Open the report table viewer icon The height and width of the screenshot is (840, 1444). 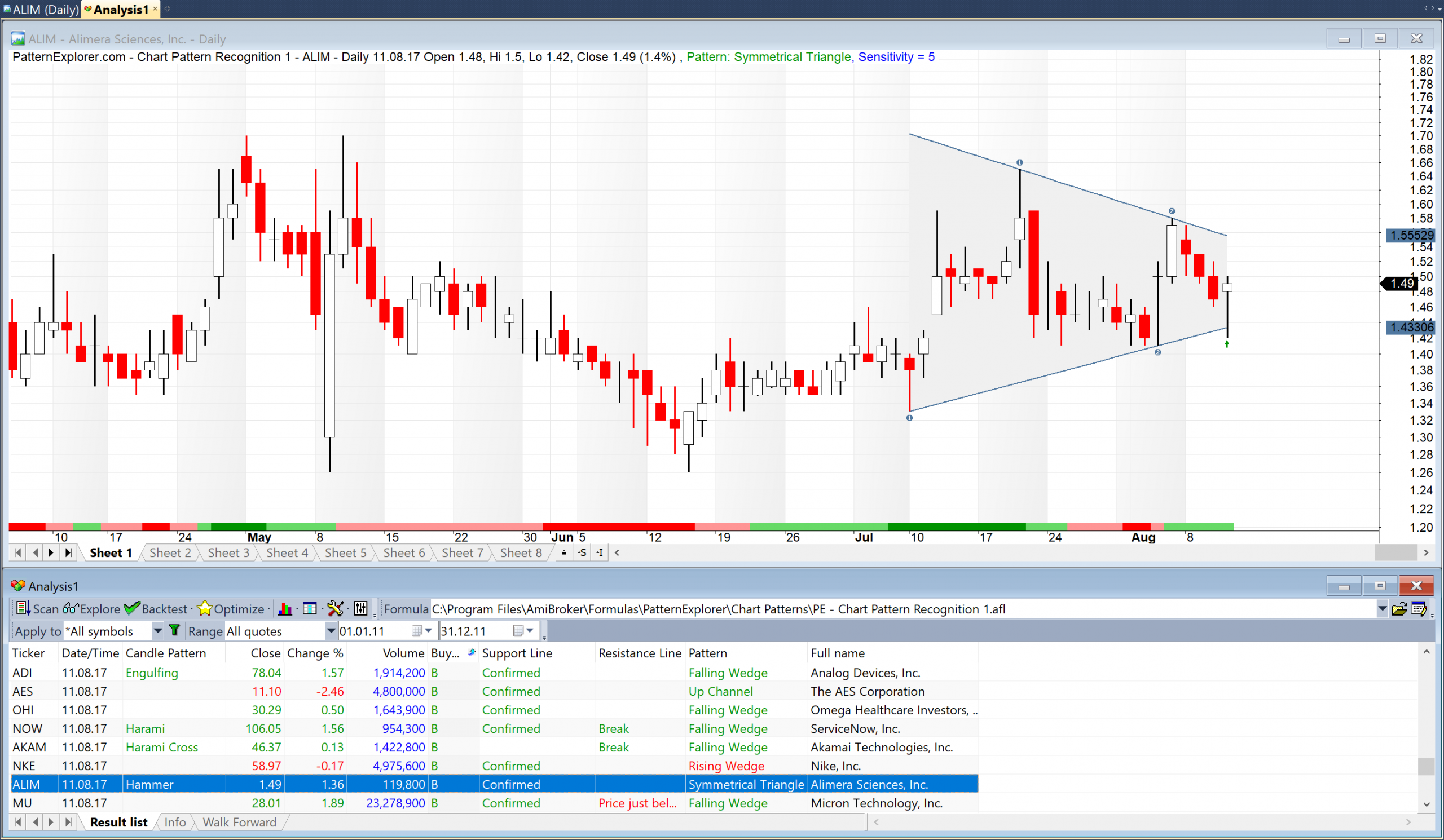310,609
